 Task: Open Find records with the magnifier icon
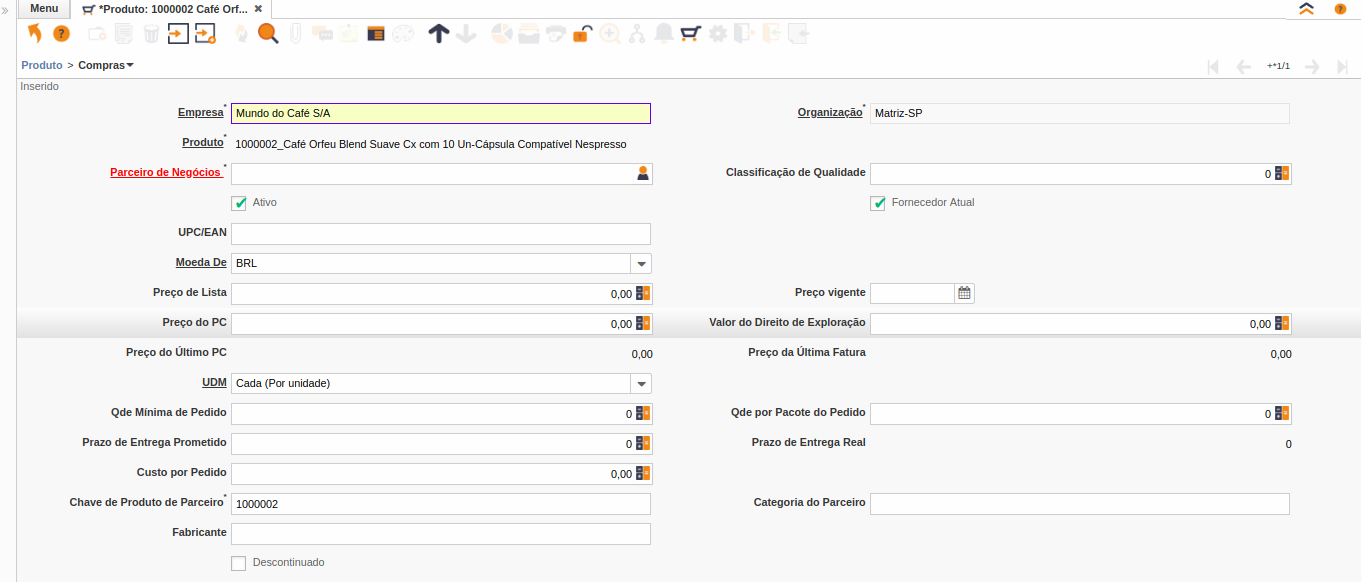[x=268, y=33]
